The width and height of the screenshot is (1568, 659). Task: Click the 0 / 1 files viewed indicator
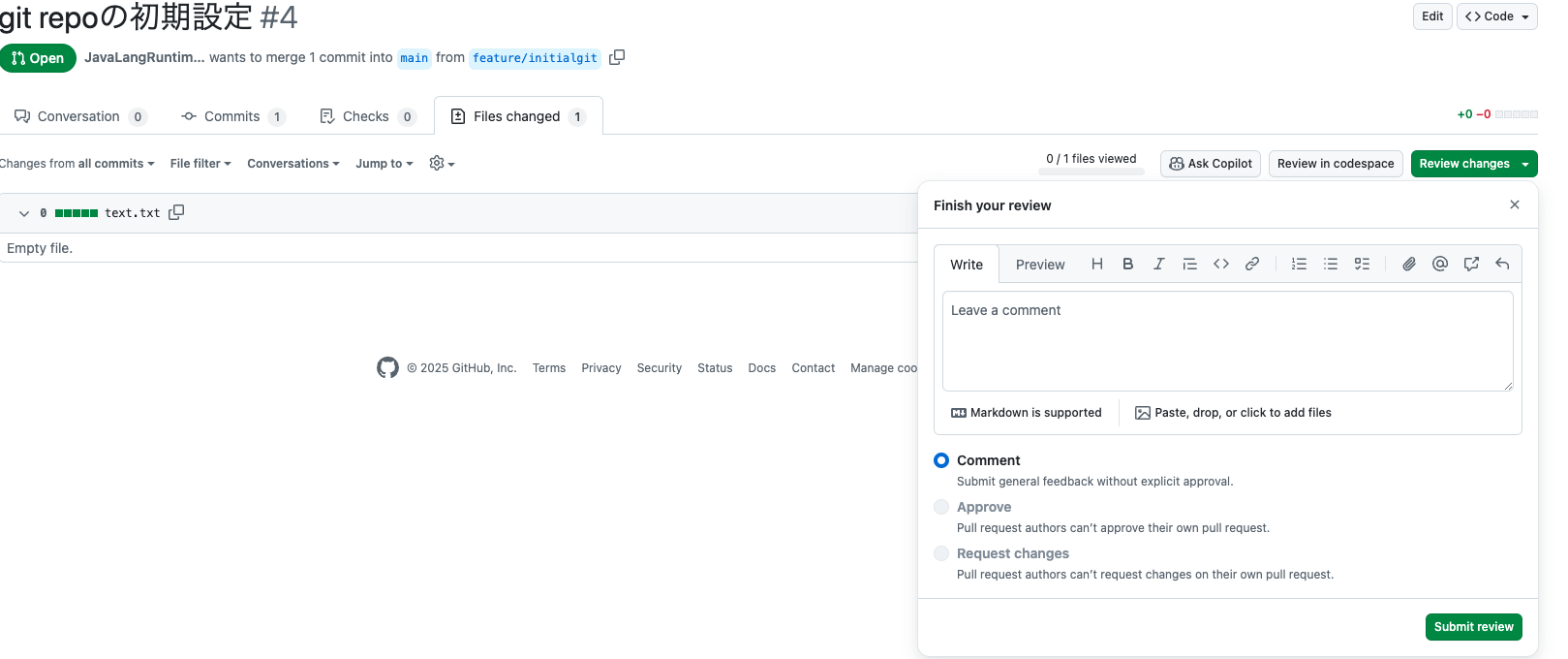click(1091, 163)
